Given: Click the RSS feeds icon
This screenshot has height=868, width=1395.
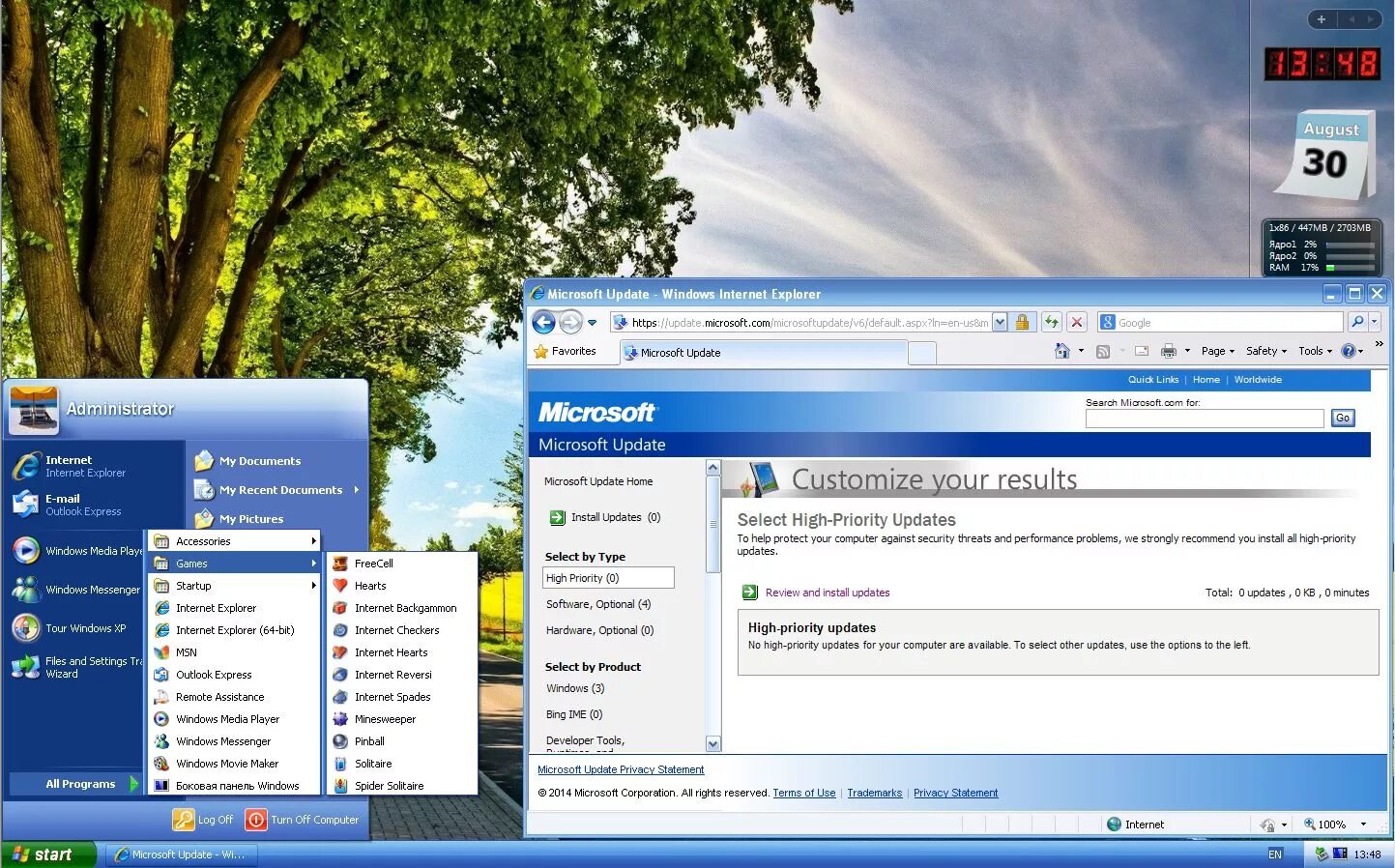Looking at the screenshot, I should click(1102, 351).
